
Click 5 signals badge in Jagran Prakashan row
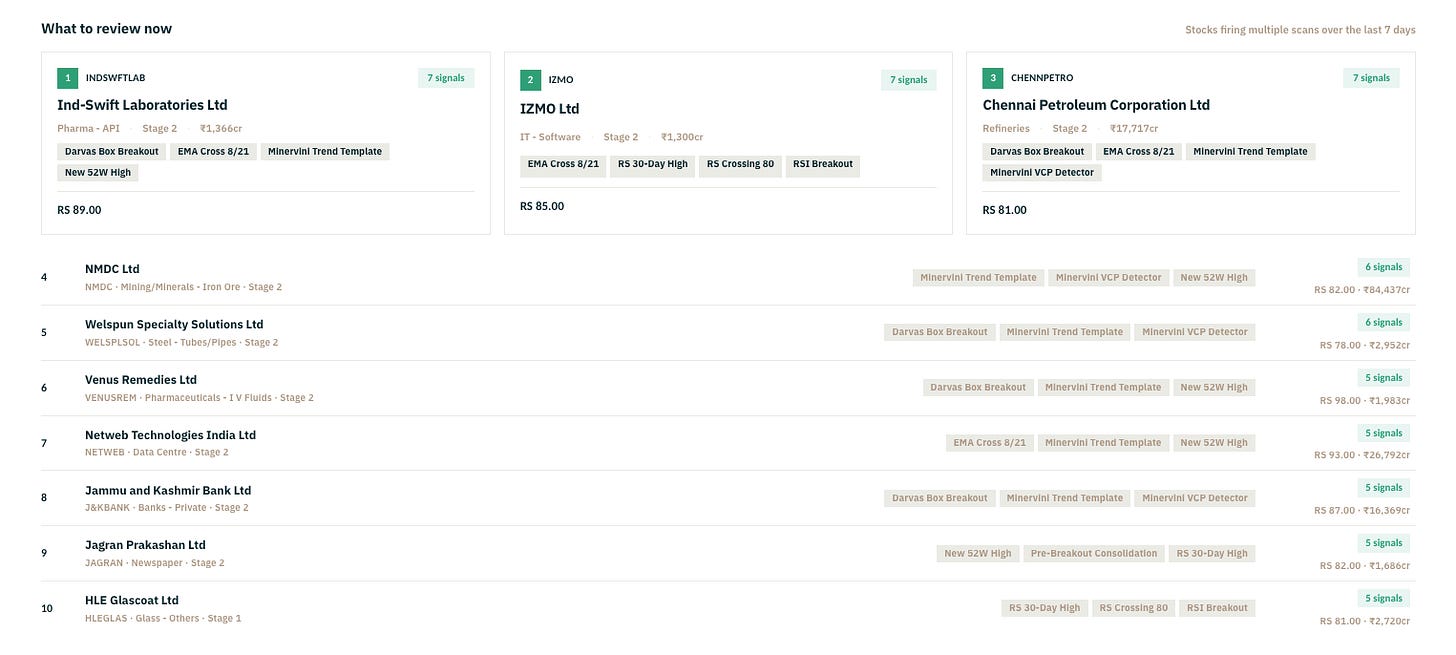point(1384,543)
